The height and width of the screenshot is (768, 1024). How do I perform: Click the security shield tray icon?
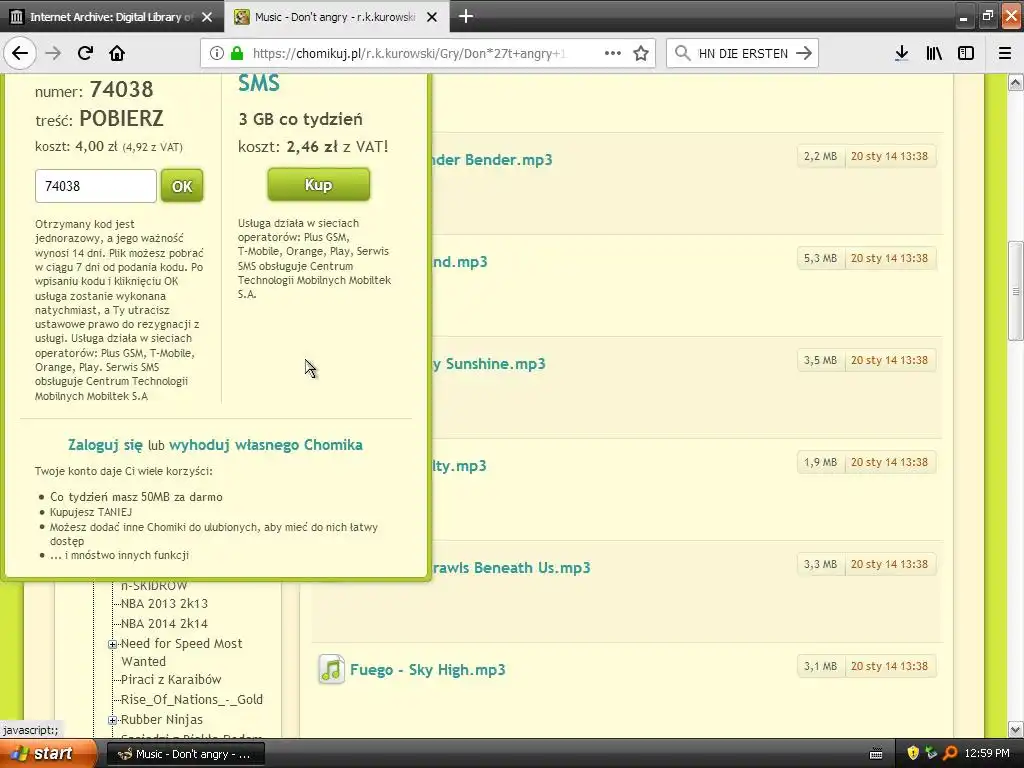913,754
